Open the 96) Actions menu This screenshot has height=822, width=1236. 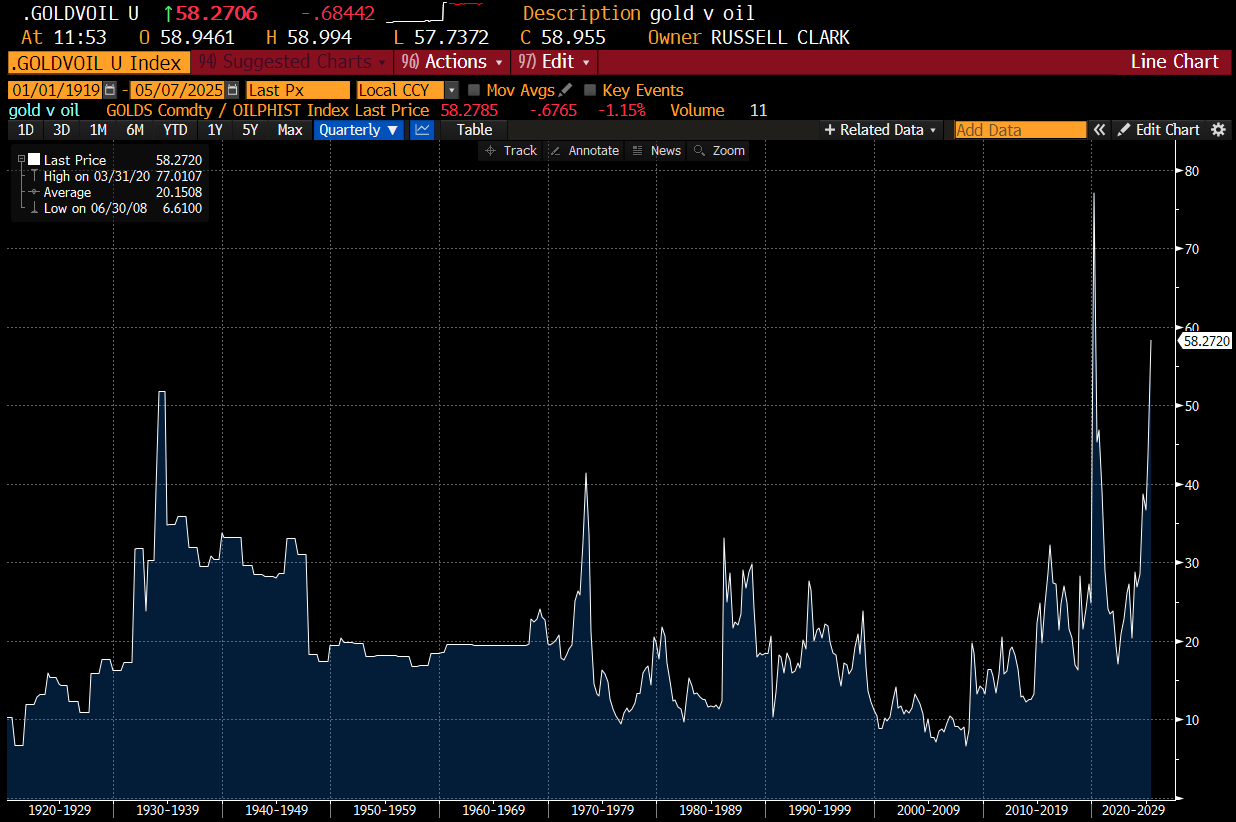click(x=450, y=62)
